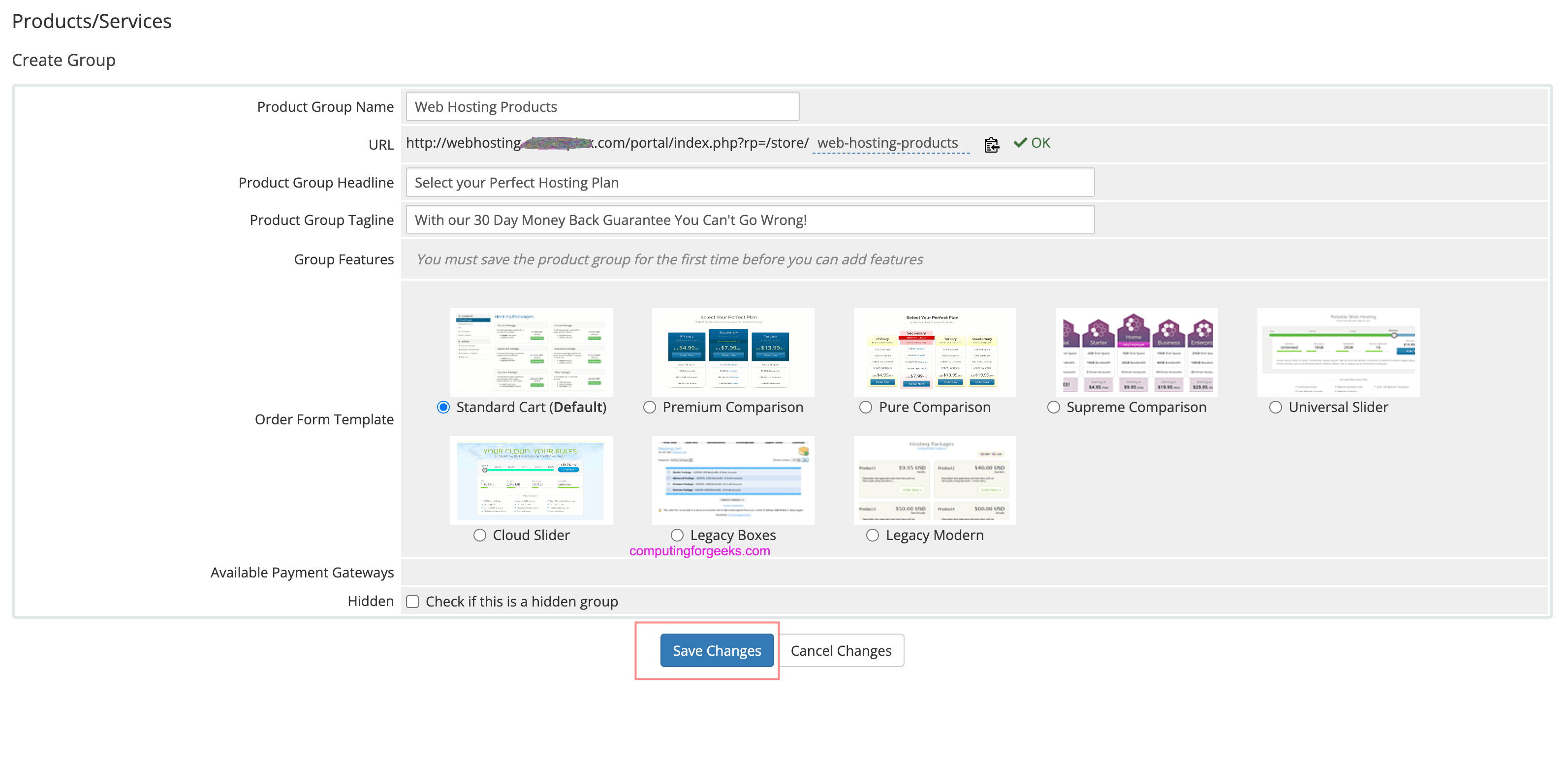
Task: Select the Legacy Boxes radio button
Action: pyautogui.click(x=677, y=535)
